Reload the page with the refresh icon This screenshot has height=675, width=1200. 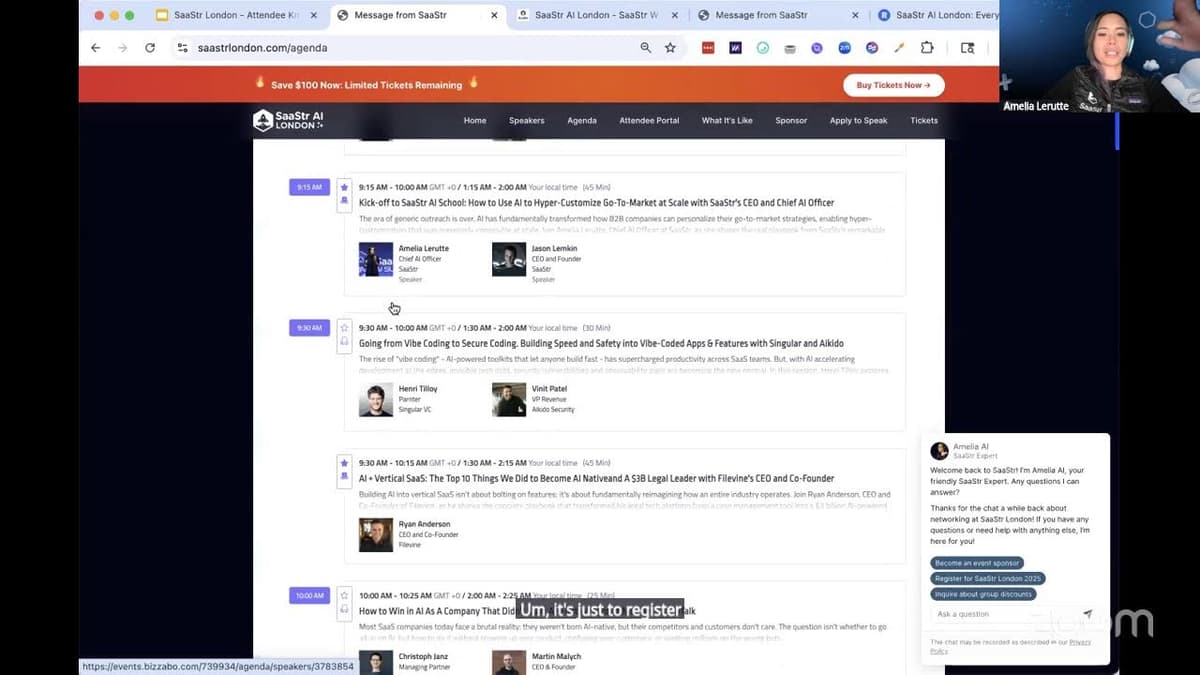[150, 48]
